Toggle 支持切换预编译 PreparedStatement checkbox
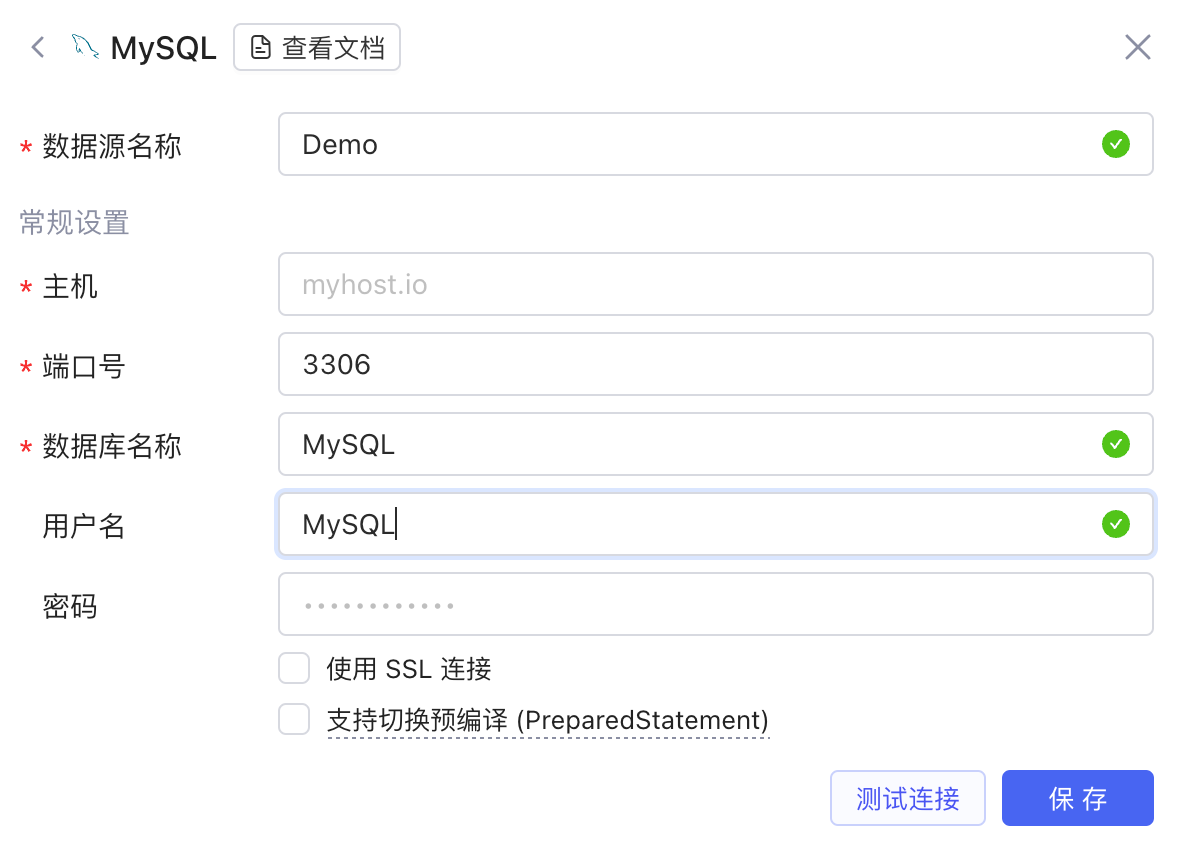The image size is (1180, 850). 294,720
